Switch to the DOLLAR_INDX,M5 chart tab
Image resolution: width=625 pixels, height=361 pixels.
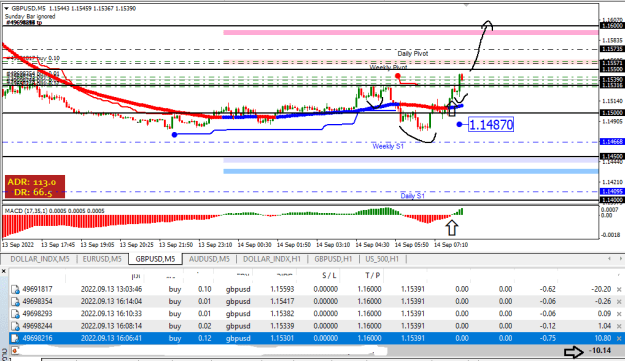point(40,259)
